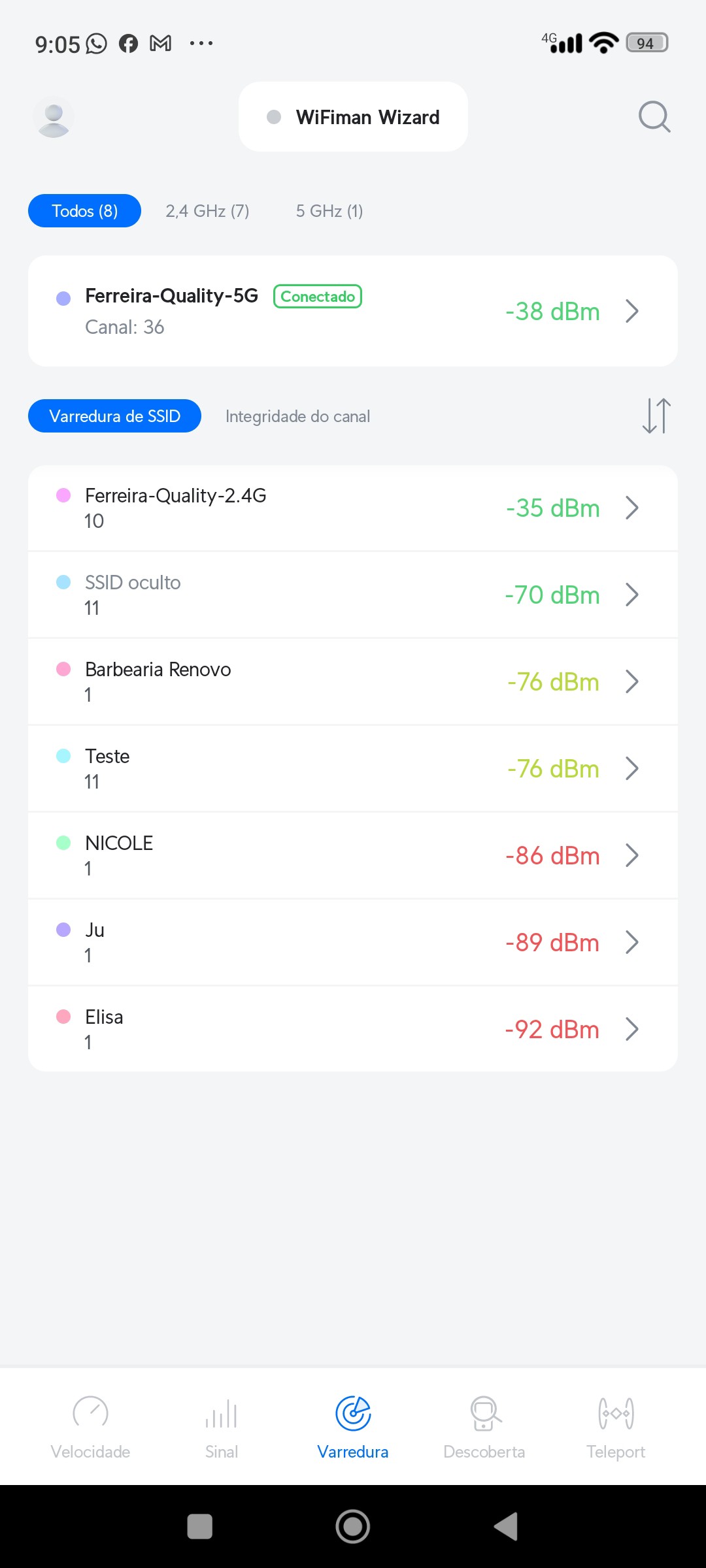Tap the sort arrows icon

tap(656, 416)
